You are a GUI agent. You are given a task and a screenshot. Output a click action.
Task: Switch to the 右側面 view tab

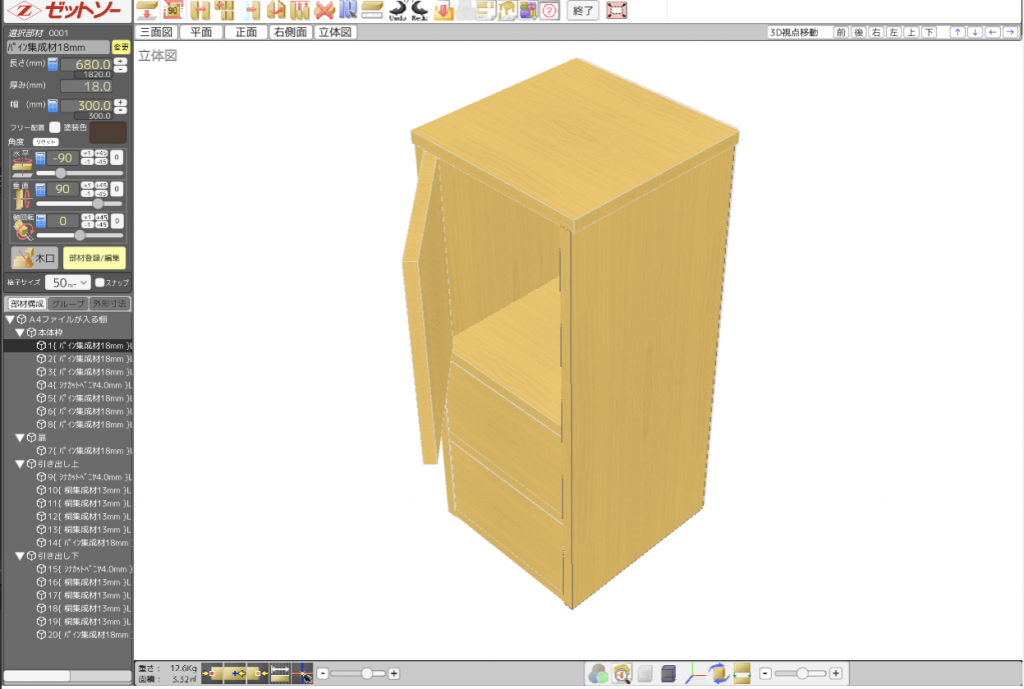coord(291,32)
